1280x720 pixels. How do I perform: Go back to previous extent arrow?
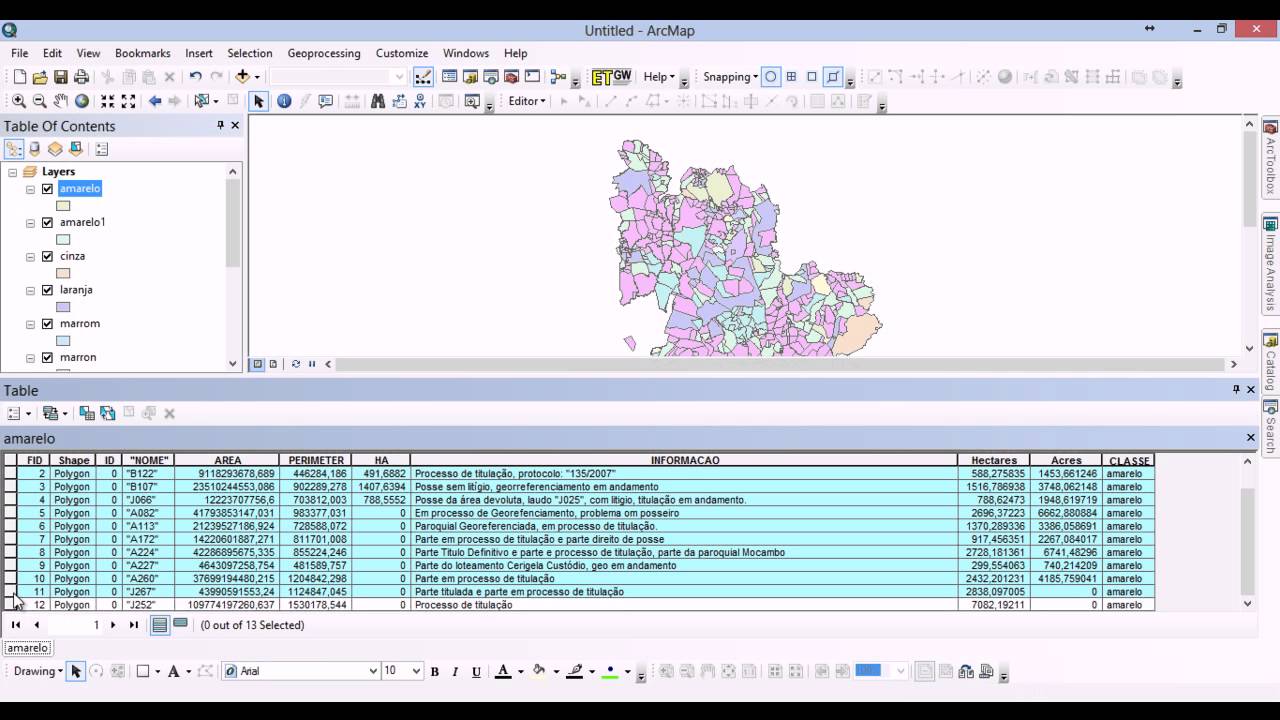(155, 101)
